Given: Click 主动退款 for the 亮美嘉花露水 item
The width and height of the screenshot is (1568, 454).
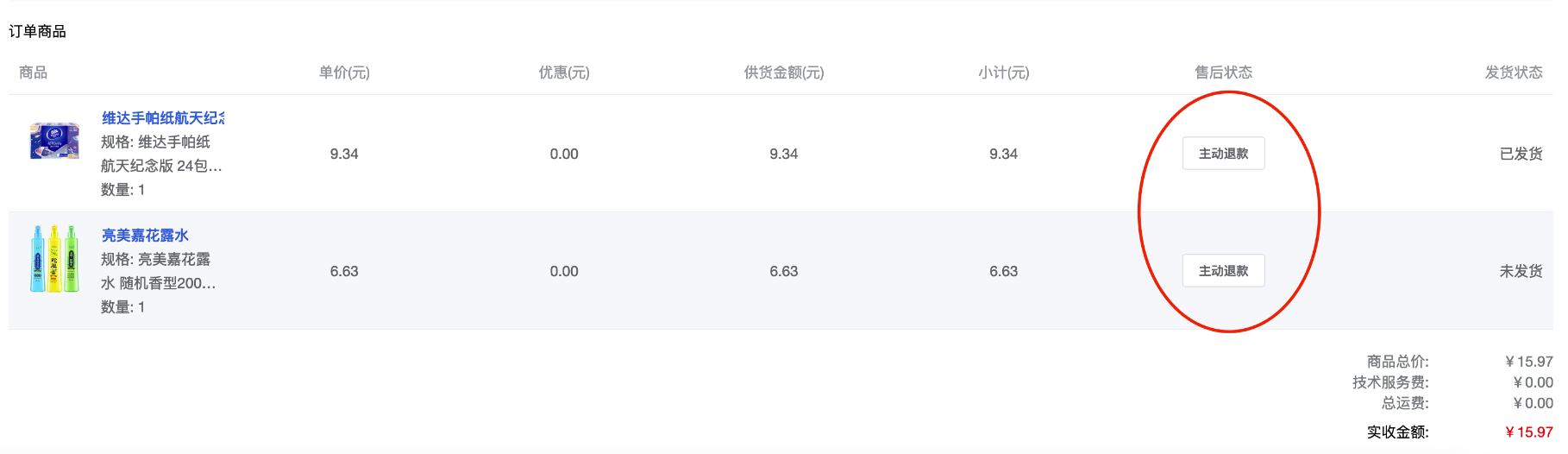Looking at the screenshot, I should (1223, 271).
